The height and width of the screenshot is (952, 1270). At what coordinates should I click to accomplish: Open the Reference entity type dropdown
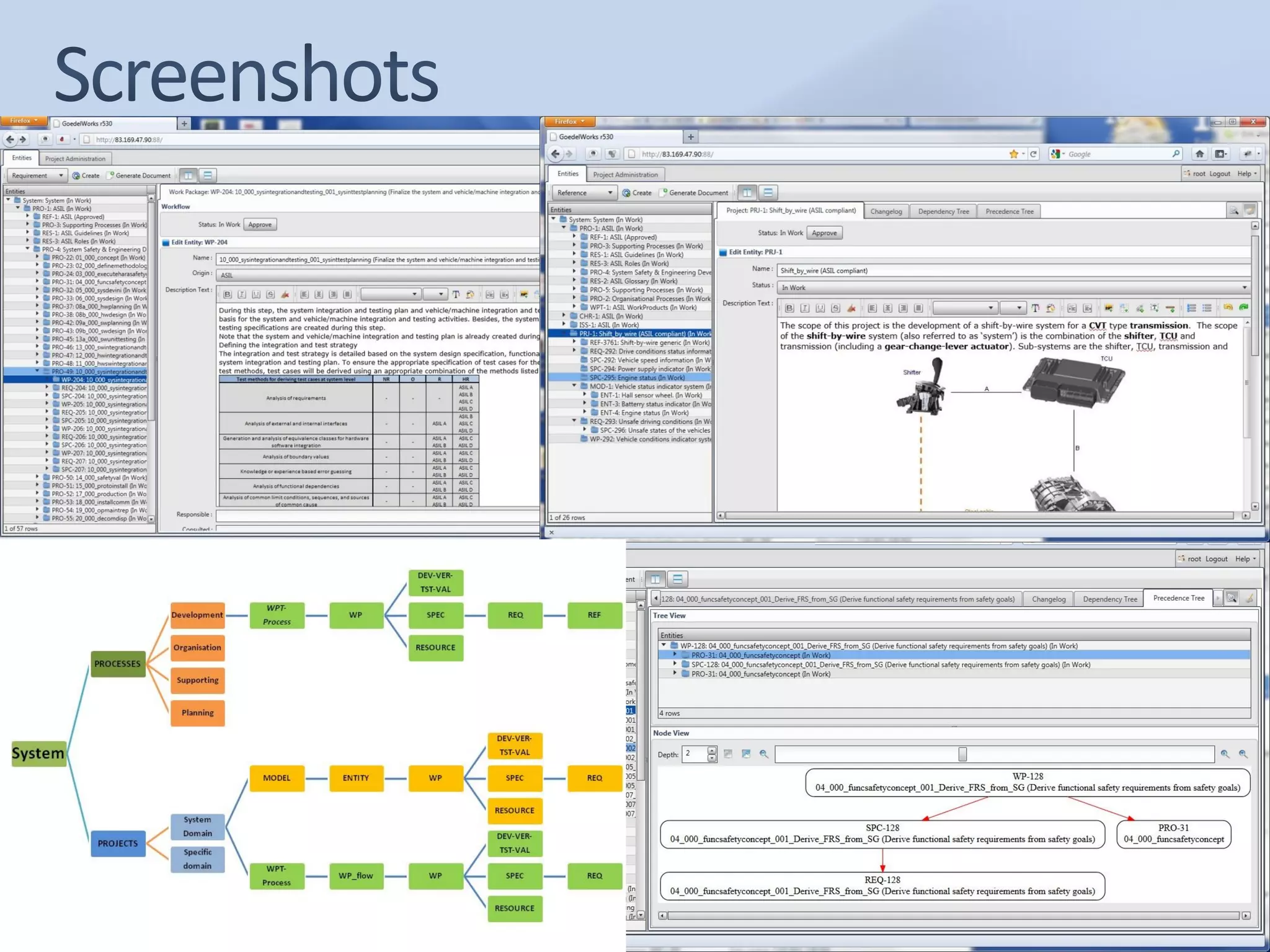tap(584, 193)
